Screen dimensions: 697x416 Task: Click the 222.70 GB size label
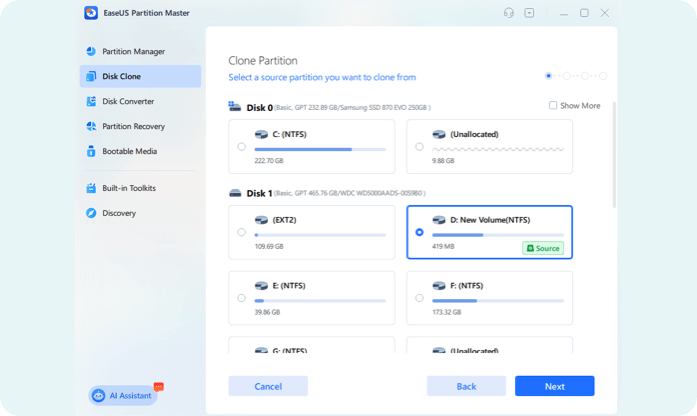(x=269, y=161)
